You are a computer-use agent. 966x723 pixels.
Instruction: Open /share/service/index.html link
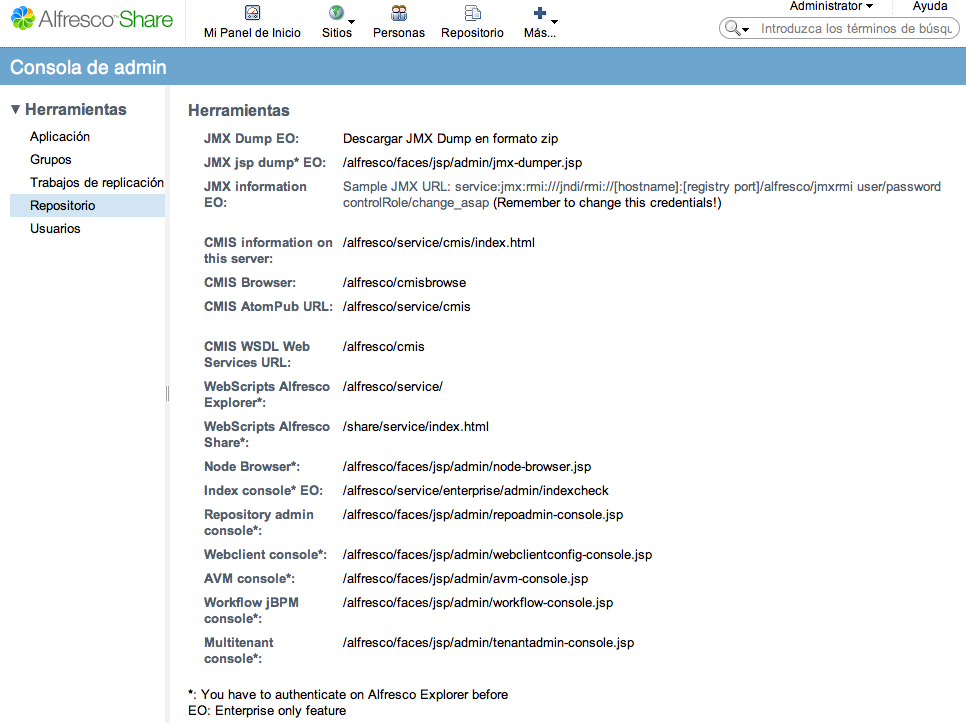pyautogui.click(x=416, y=427)
